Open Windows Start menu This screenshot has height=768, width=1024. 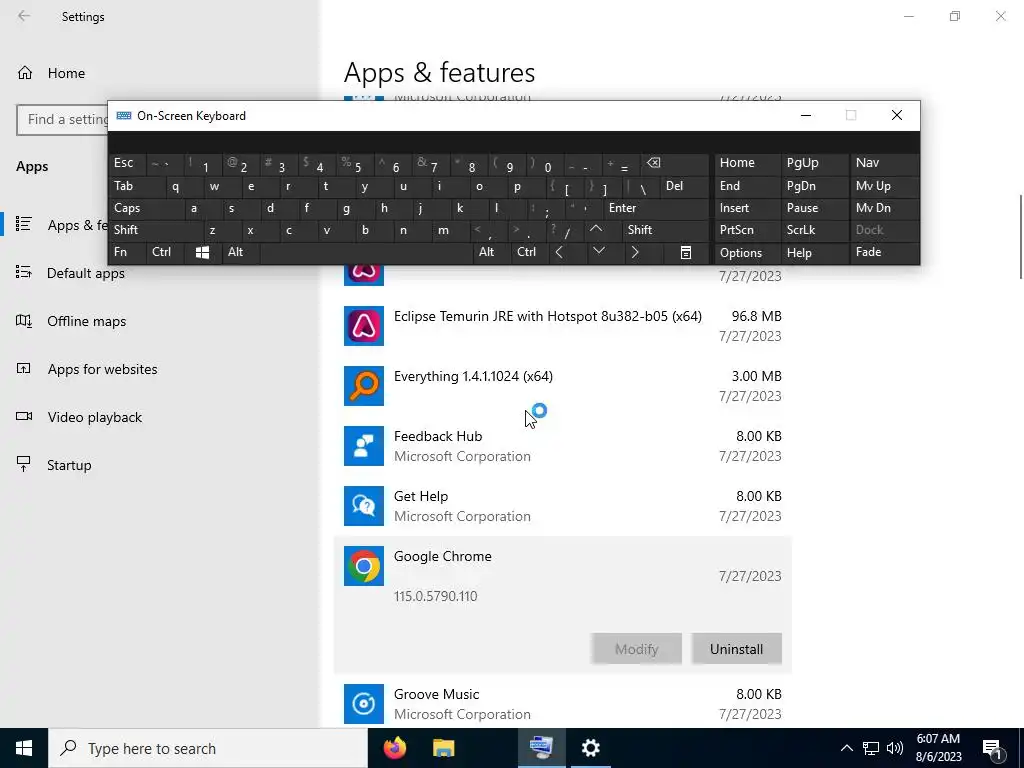(x=24, y=748)
